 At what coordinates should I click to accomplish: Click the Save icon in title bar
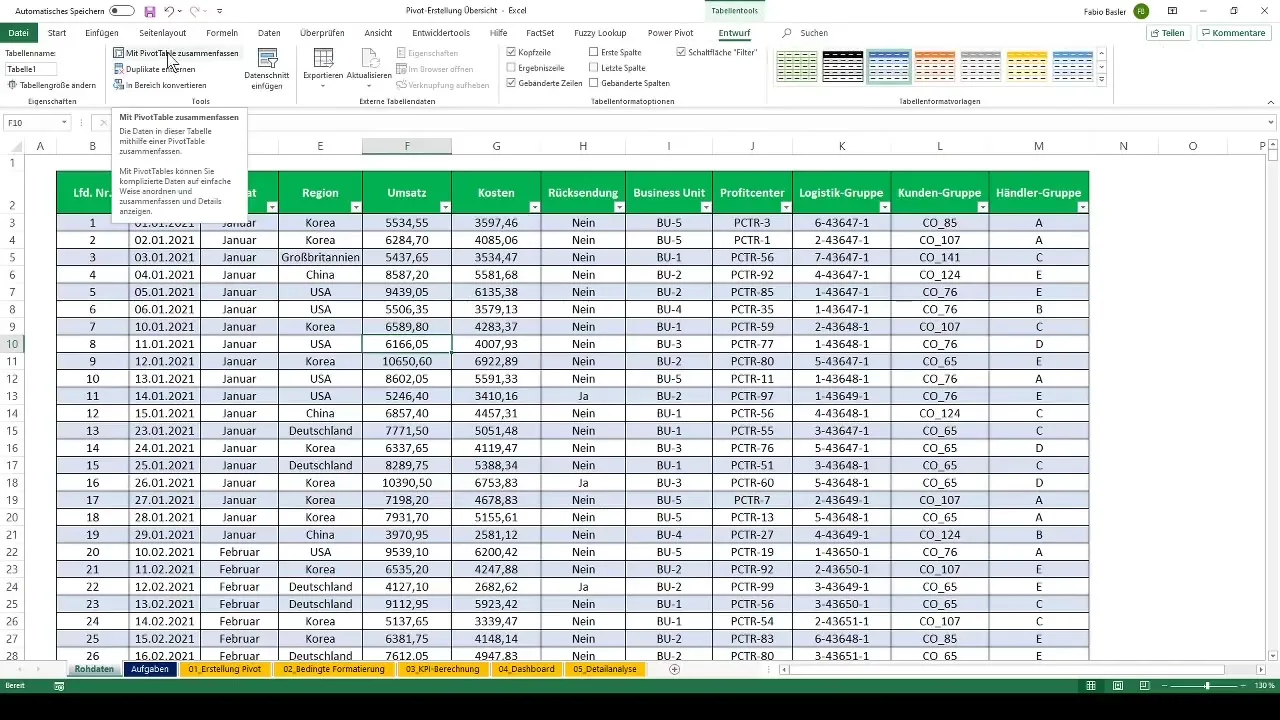[x=150, y=11]
